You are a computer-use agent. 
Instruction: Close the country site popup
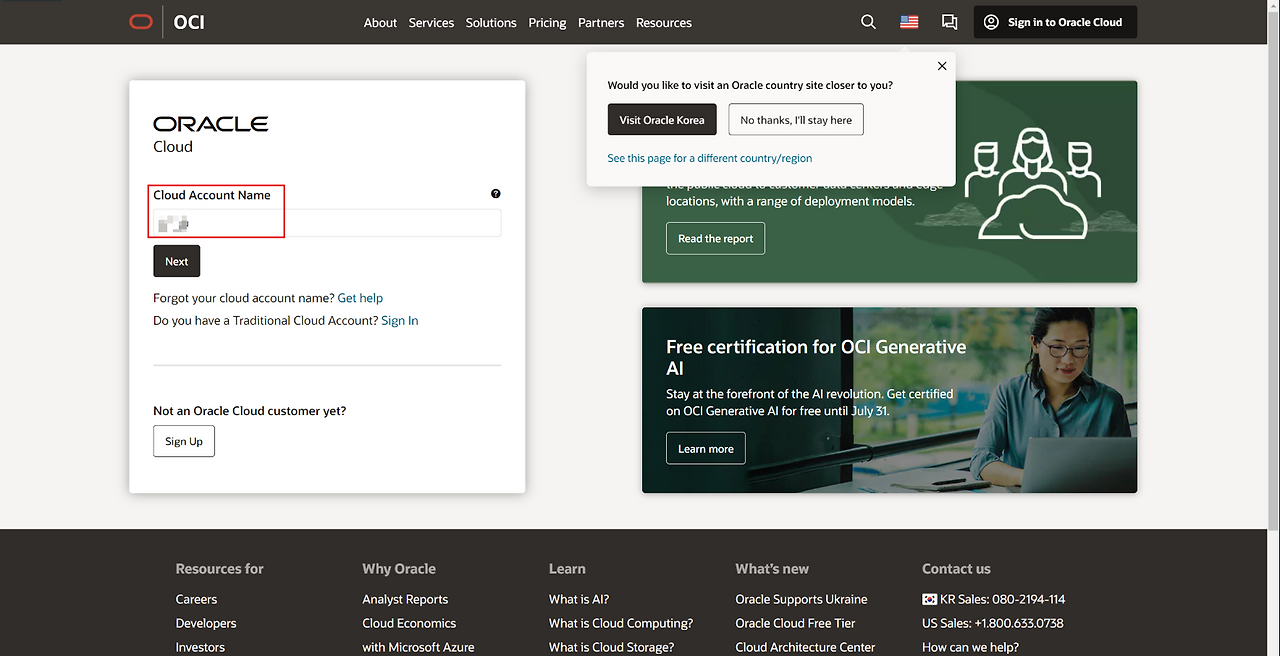(x=941, y=66)
